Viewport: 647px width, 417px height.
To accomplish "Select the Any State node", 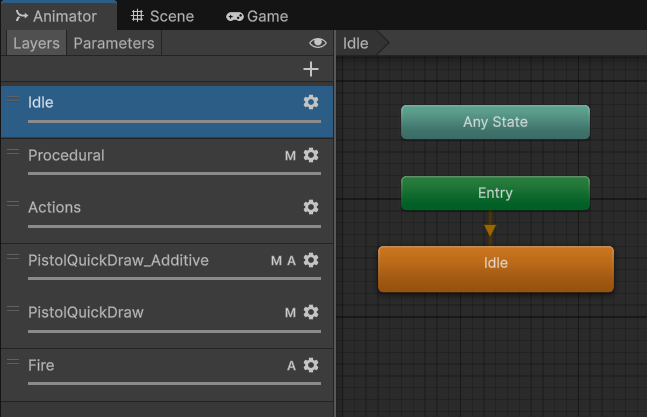I will point(495,122).
